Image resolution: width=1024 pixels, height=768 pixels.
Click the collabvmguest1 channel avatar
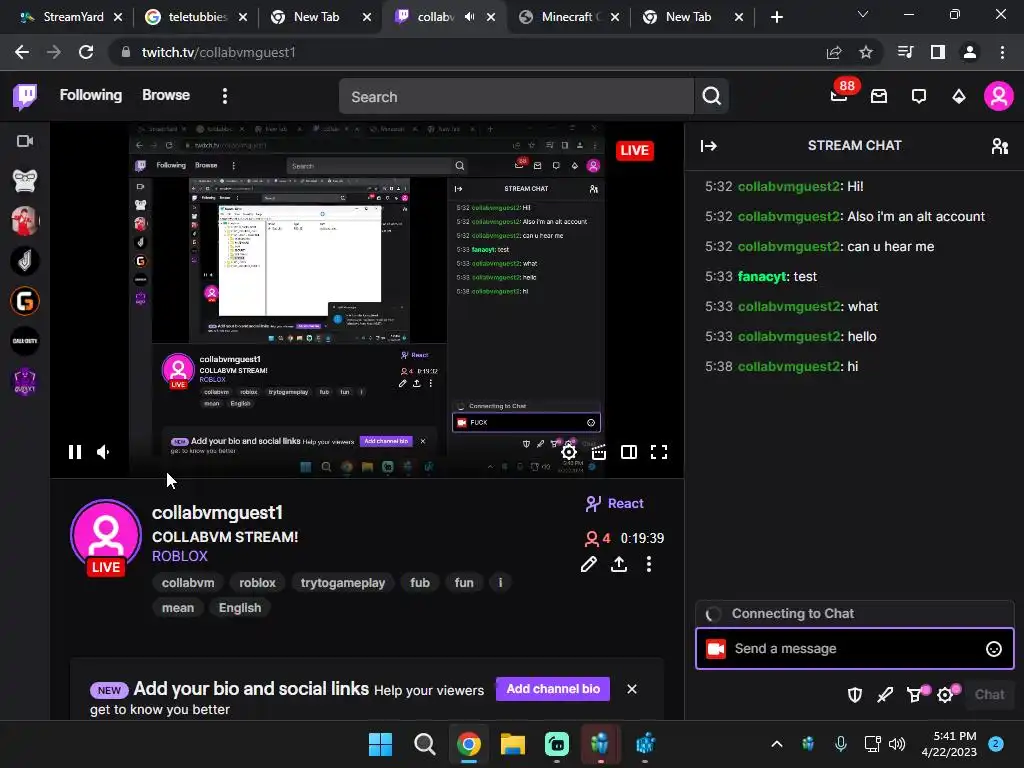coord(106,537)
